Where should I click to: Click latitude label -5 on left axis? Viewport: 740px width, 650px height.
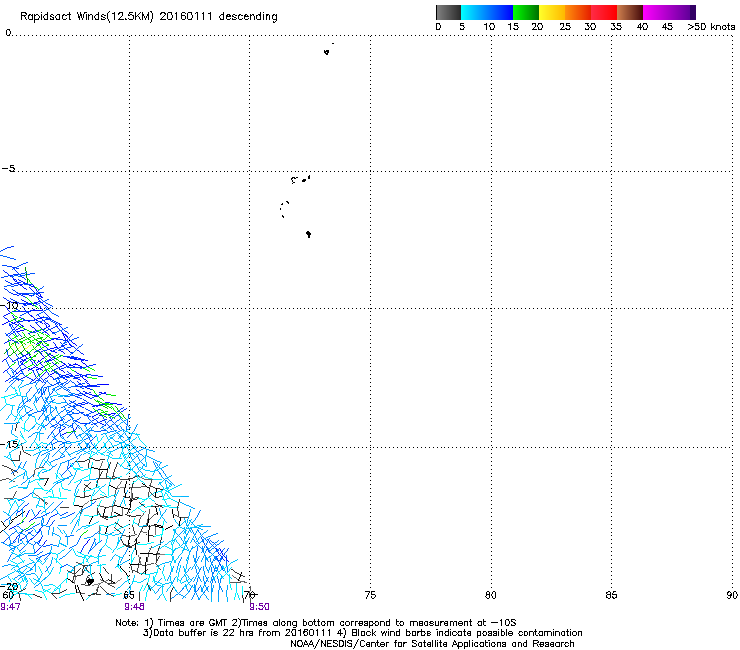point(9,169)
